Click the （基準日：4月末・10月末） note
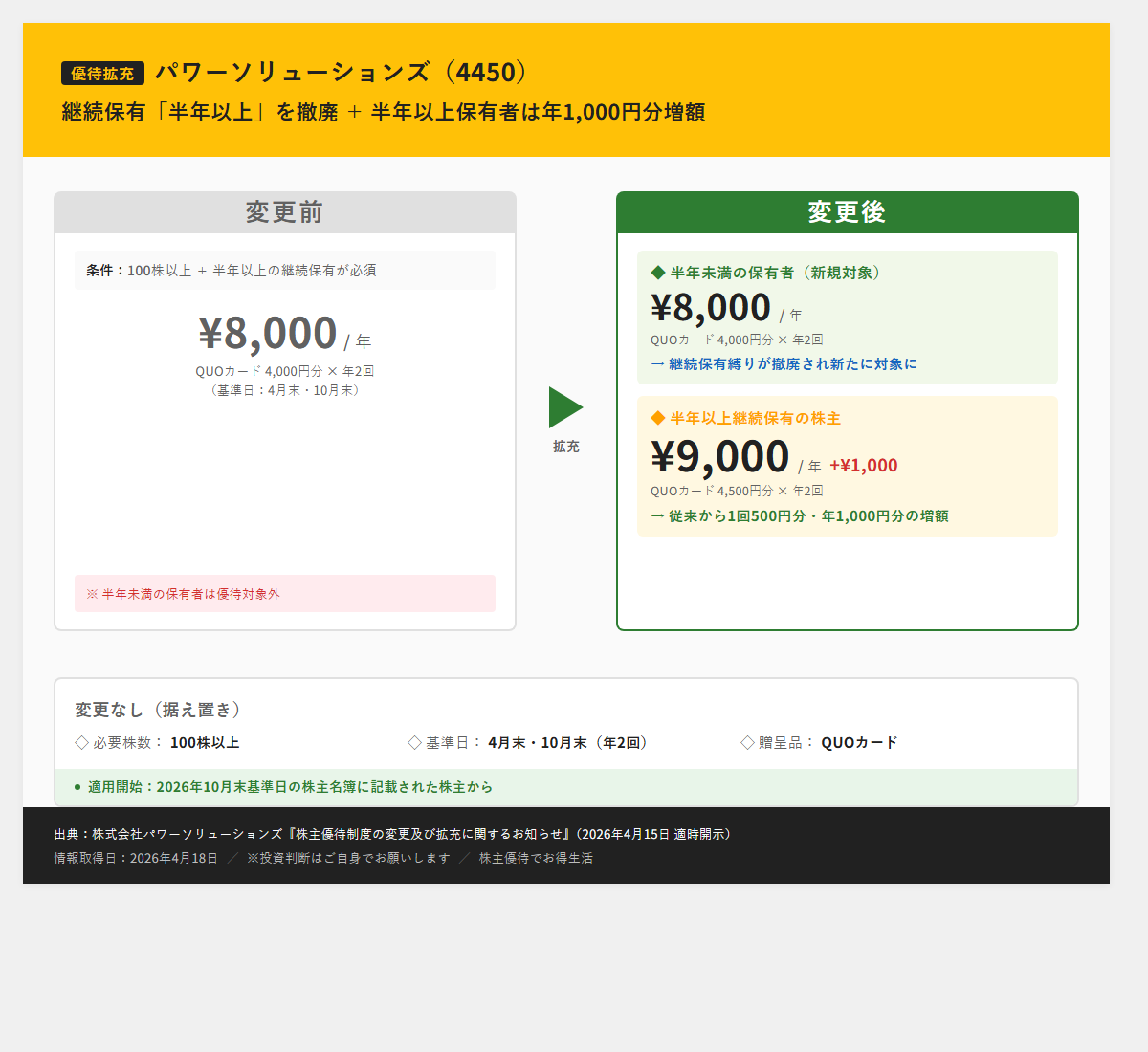The width and height of the screenshot is (1148, 1052). click(x=285, y=390)
